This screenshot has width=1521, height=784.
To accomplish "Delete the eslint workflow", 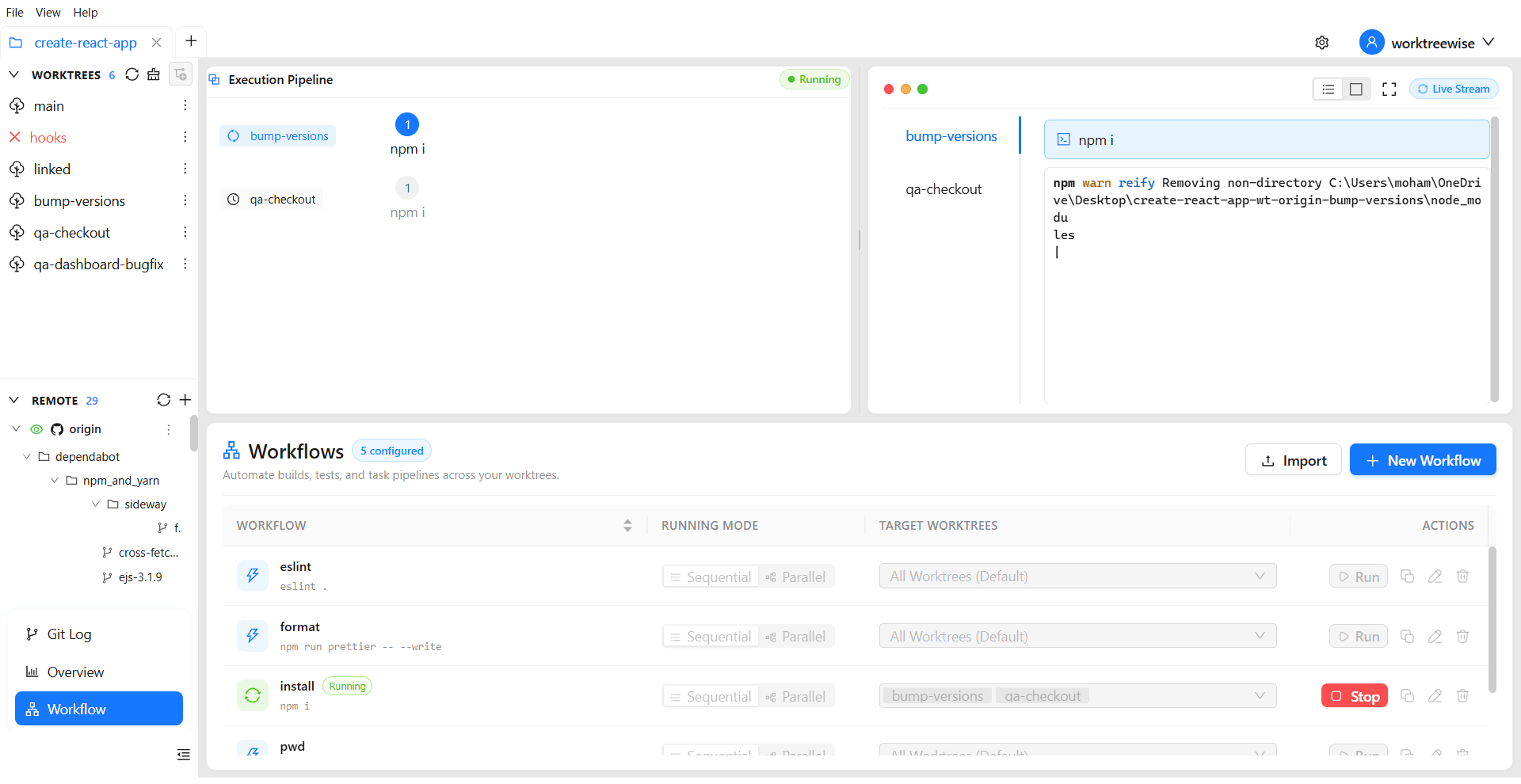I will (1462, 577).
